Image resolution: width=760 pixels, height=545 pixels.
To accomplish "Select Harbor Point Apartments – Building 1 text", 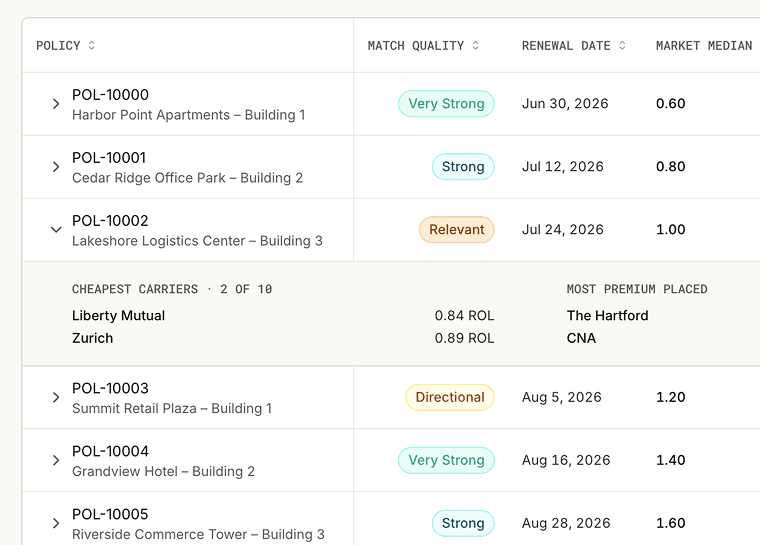I will pos(189,115).
